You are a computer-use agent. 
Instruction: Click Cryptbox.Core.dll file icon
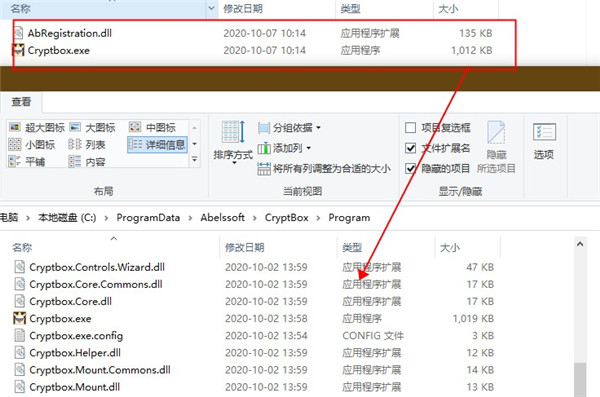tap(20, 301)
